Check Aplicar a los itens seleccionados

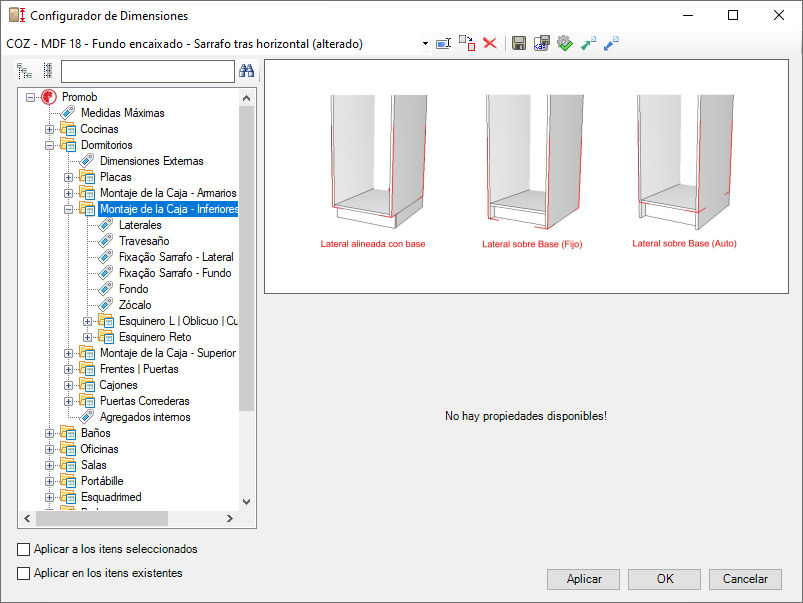(x=24, y=549)
